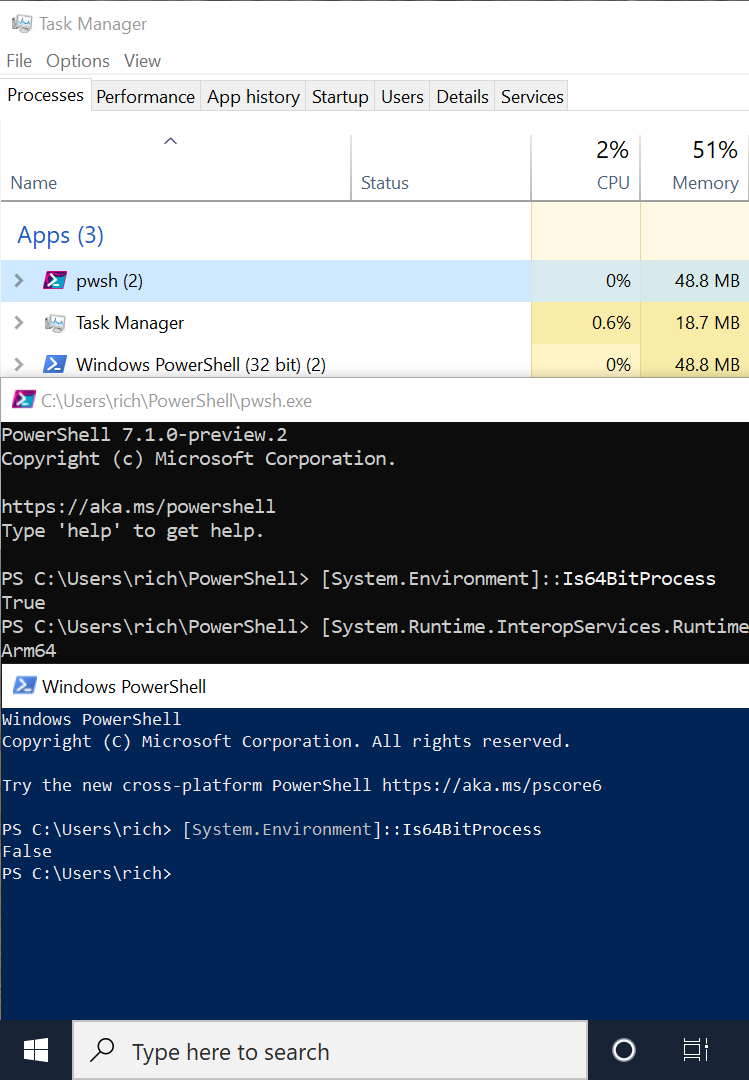Open Task View on the taskbar

[x=695, y=1050]
